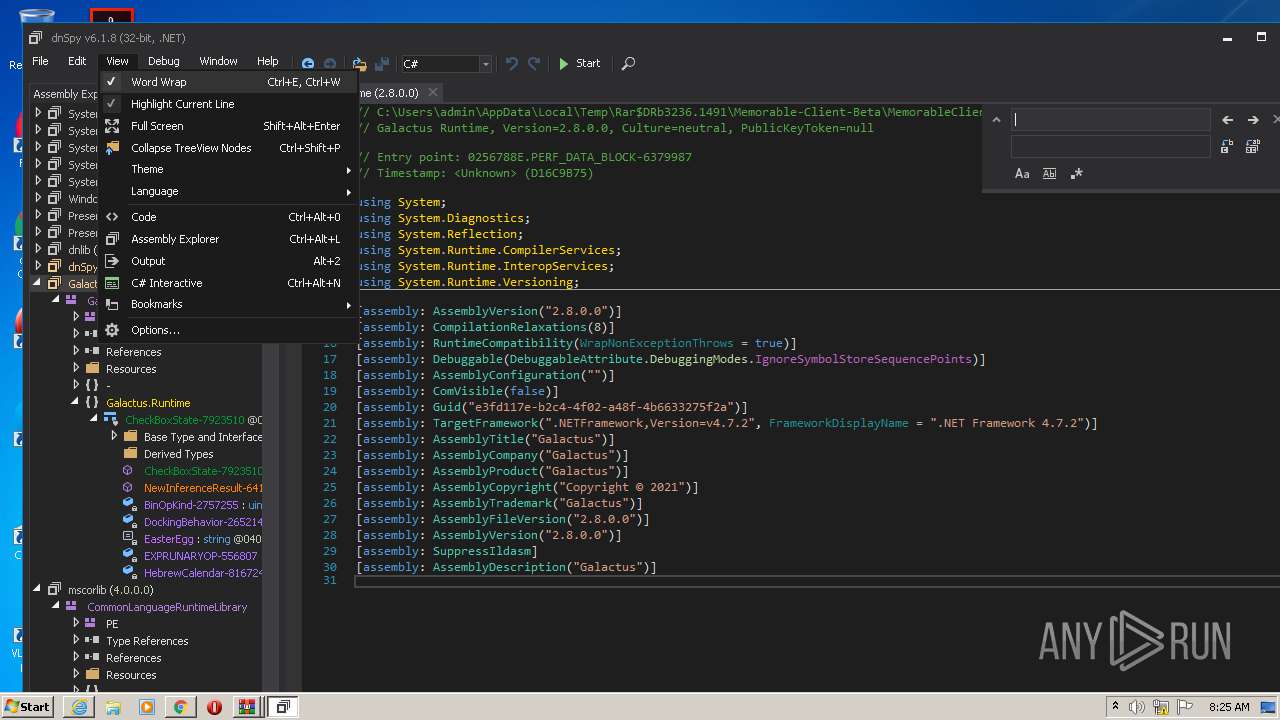1280x720 pixels.
Task: Click the Search magnifier toolbar icon
Action: point(628,63)
